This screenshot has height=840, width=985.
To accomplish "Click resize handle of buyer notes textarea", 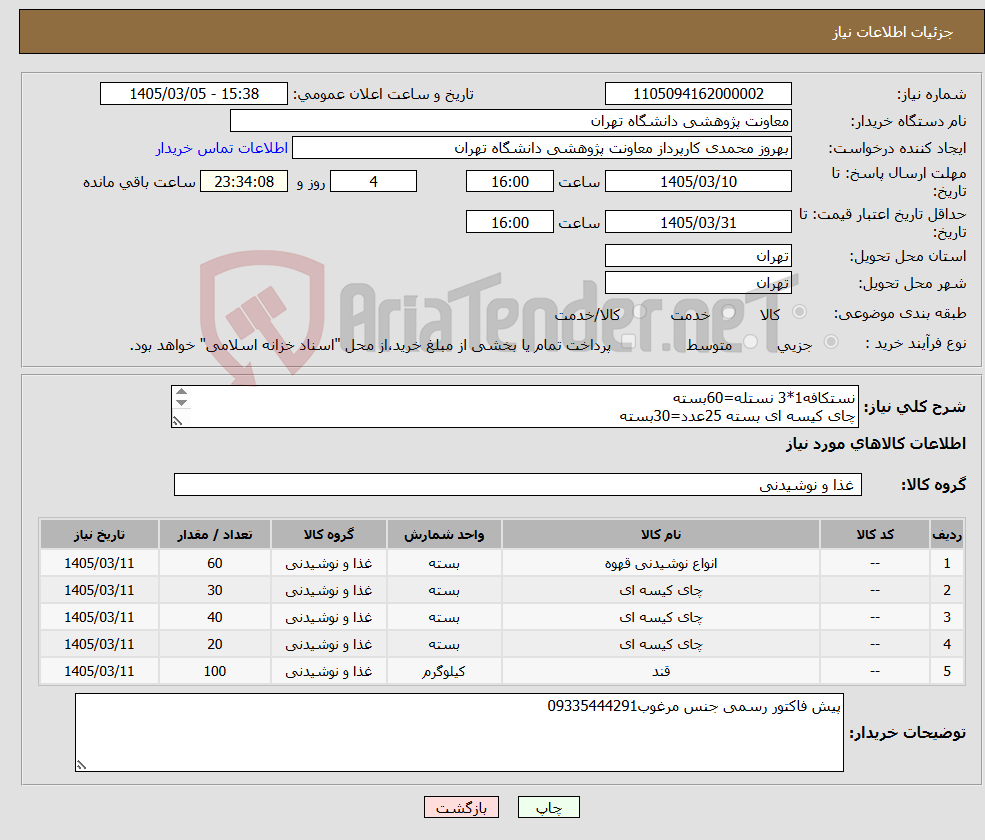I will point(81,765).
